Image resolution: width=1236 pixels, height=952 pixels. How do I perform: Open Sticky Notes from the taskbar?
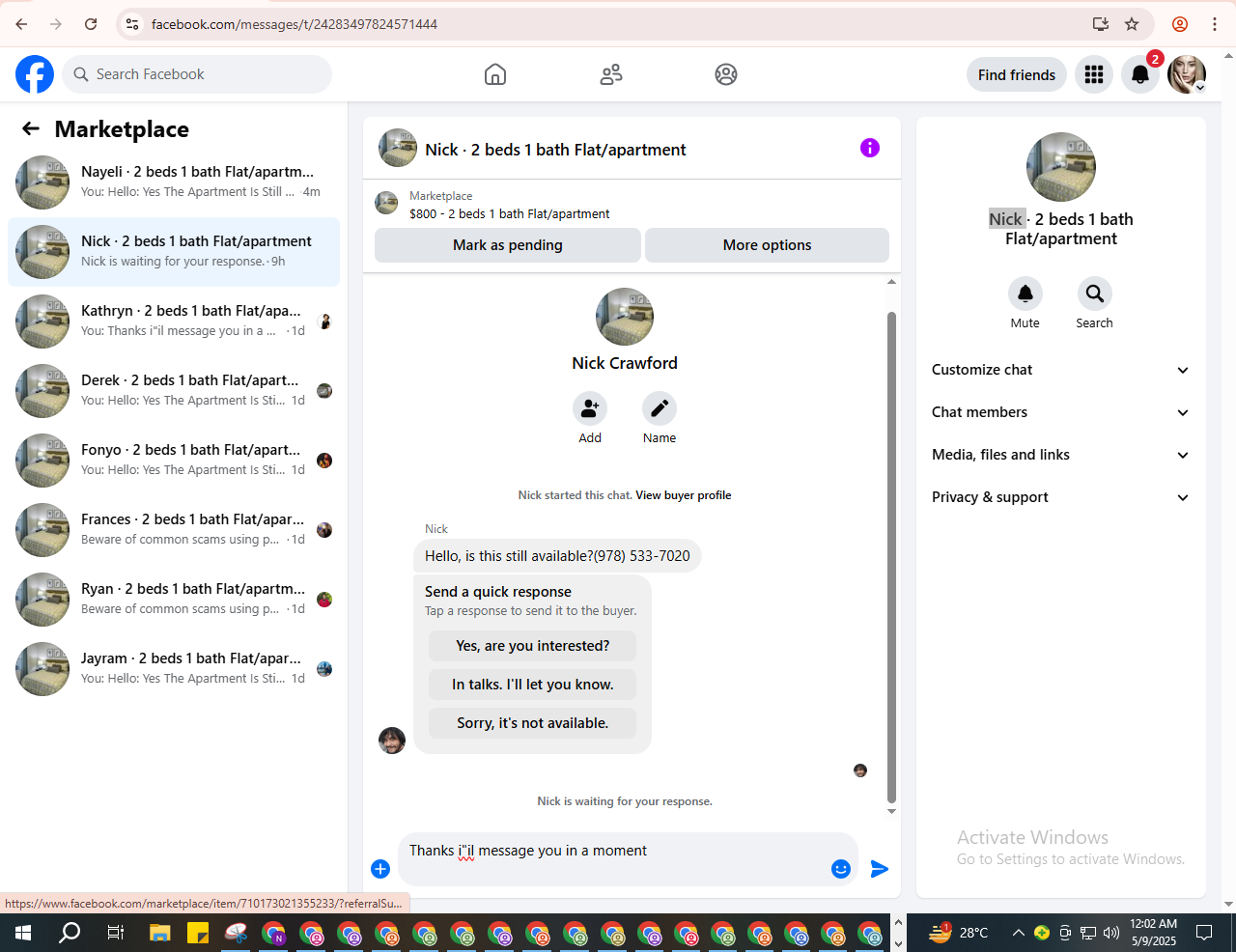click(x=198, y=933)
